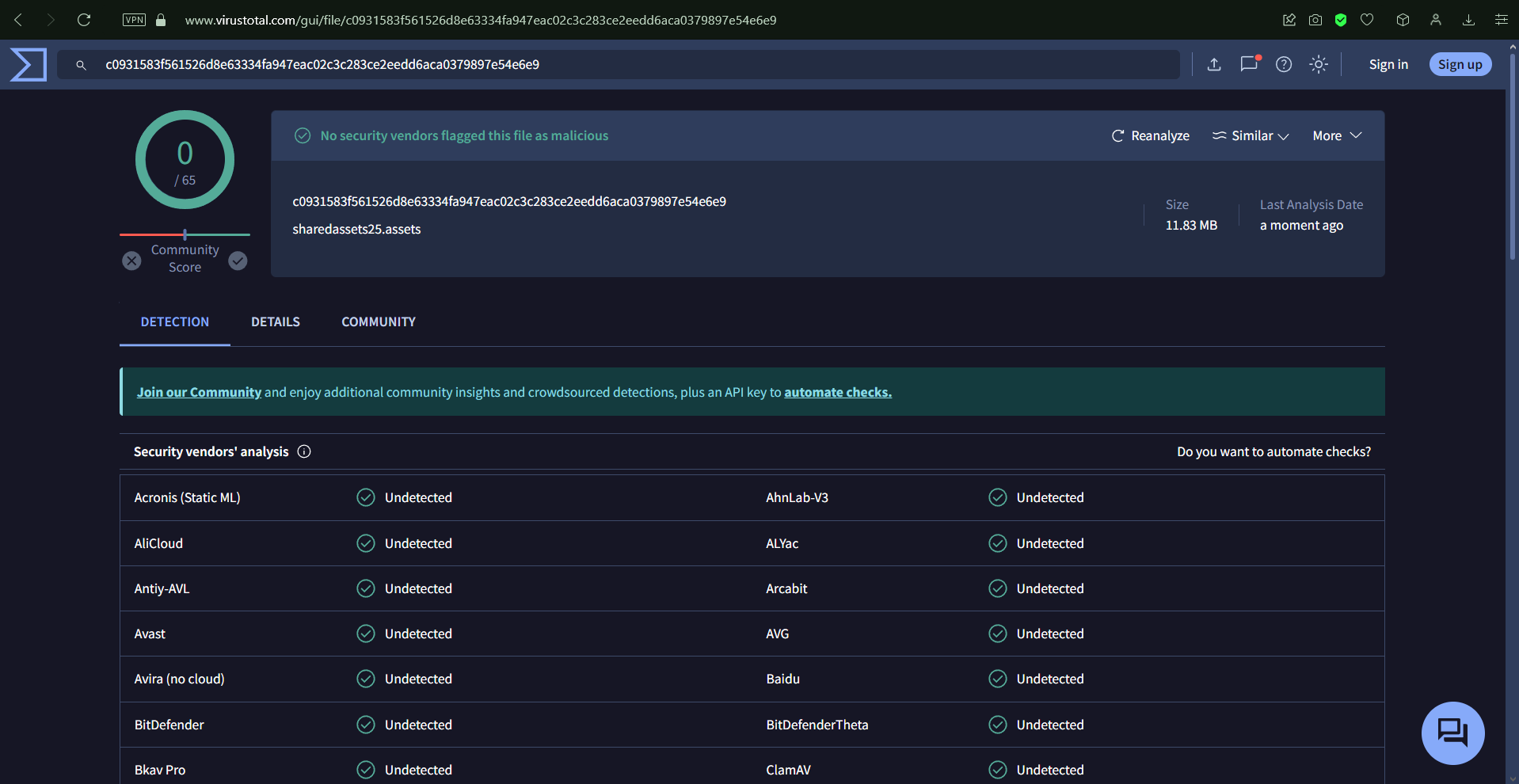Vote malicious with community score X

click(x=132, y=261)
